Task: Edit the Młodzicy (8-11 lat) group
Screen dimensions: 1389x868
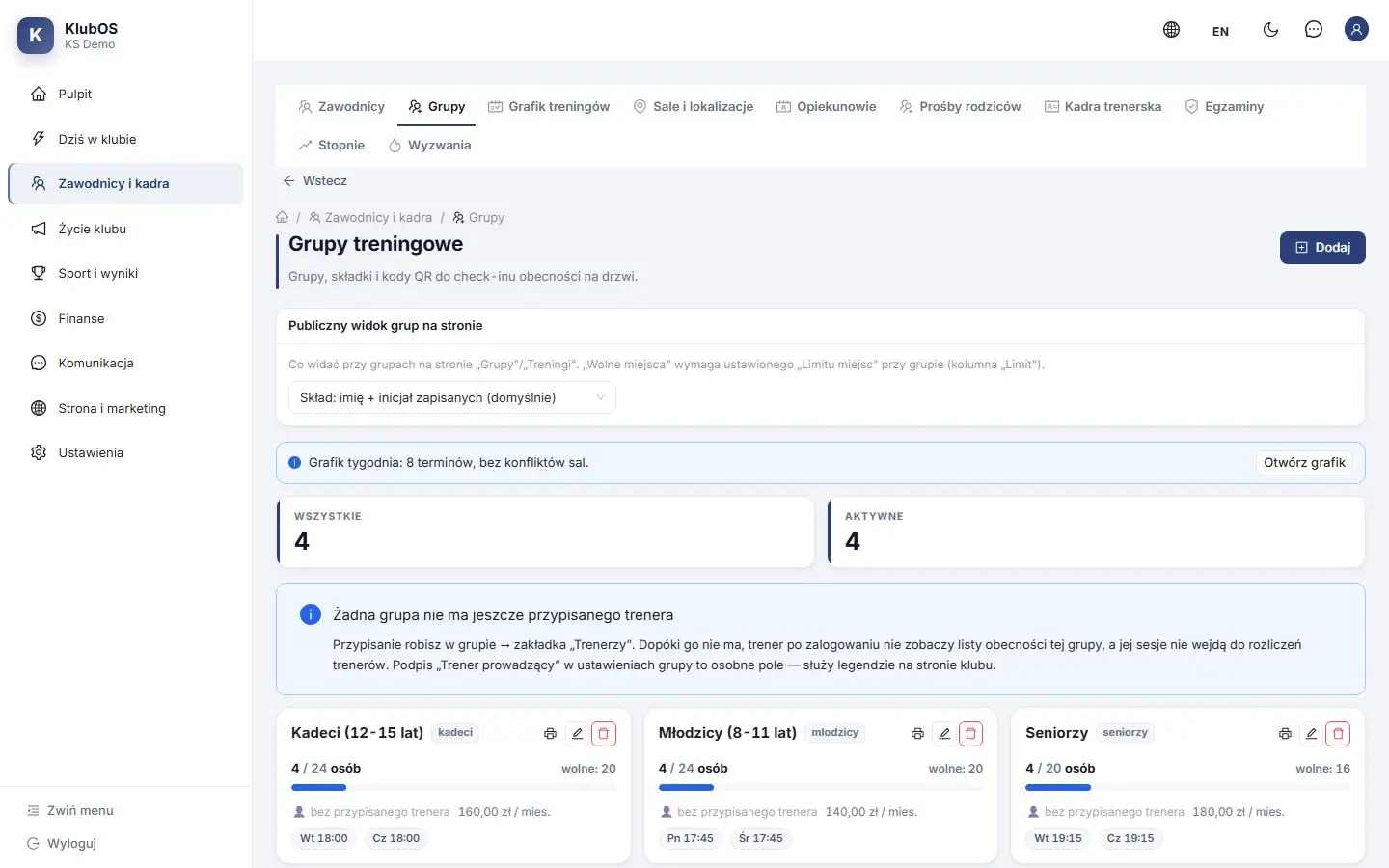Action: 944,734
